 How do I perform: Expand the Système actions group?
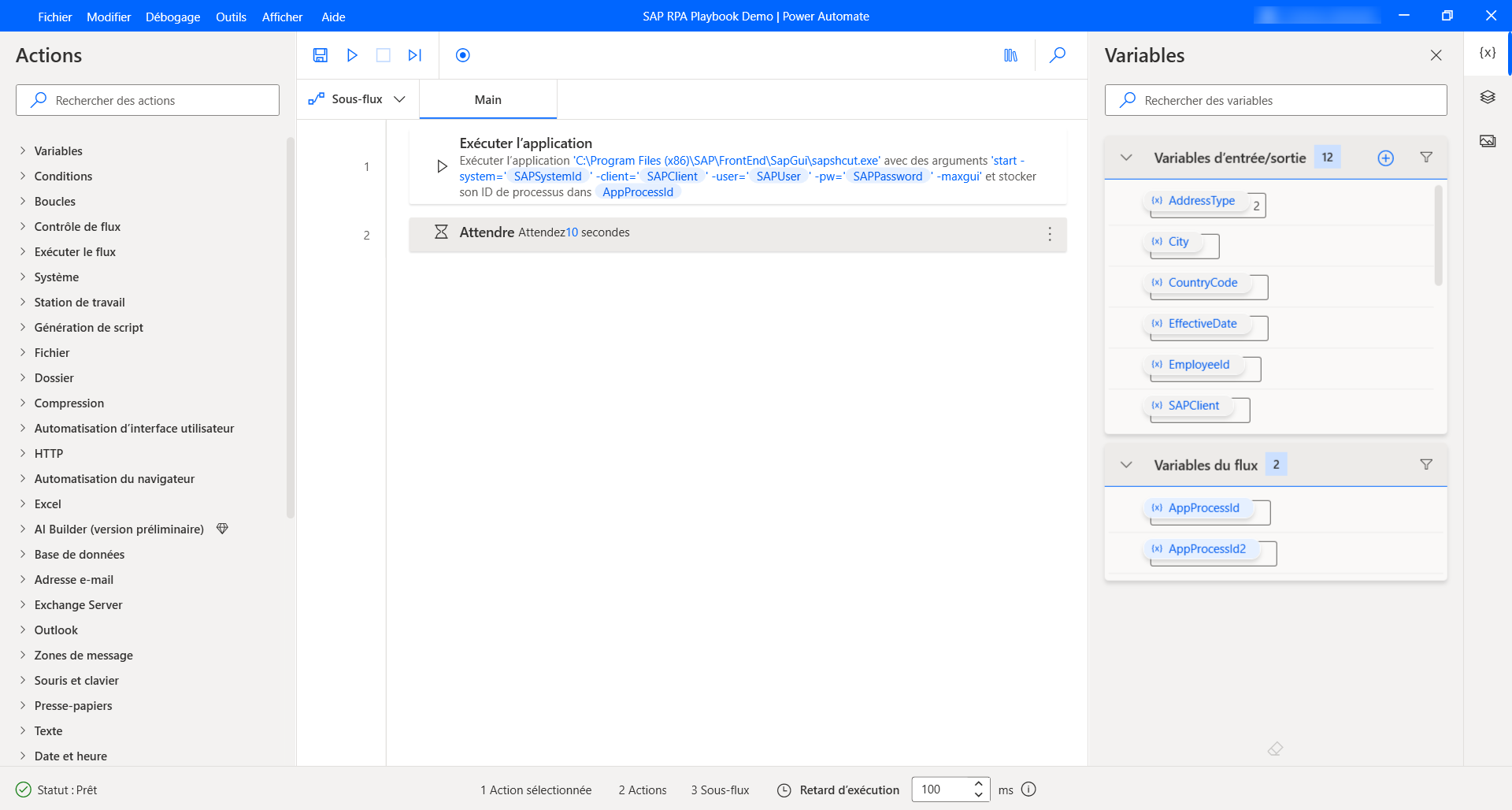[23, 277]
